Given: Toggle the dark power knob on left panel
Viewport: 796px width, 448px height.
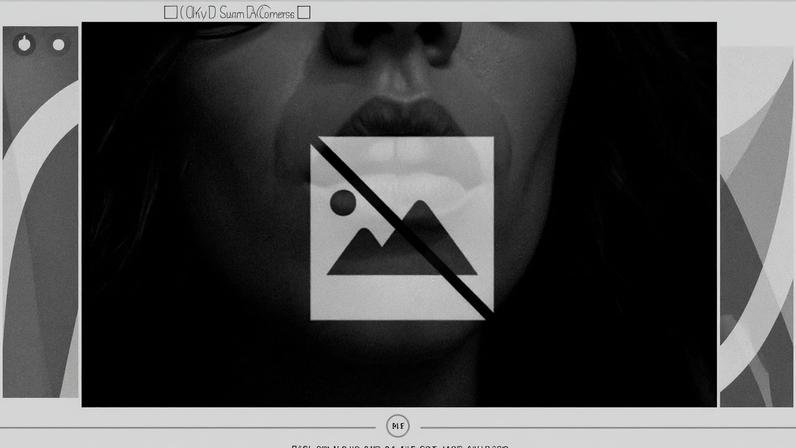Looking at the screenshot, I should tap(24, 44).
